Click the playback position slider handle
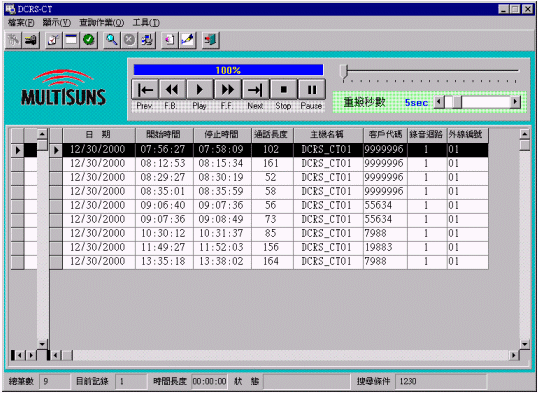This screenshot has width=538, height=393. 344,72
